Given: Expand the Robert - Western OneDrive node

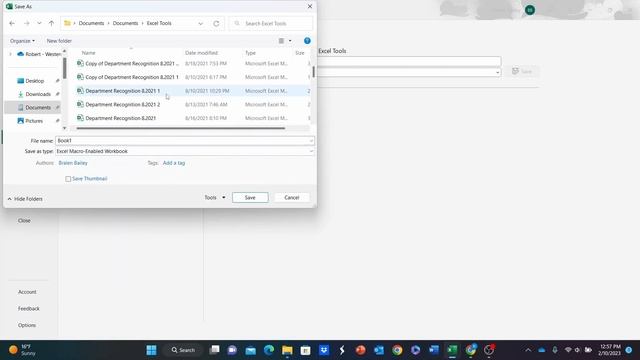Looking at the screenshot, I should click(10, 54).
